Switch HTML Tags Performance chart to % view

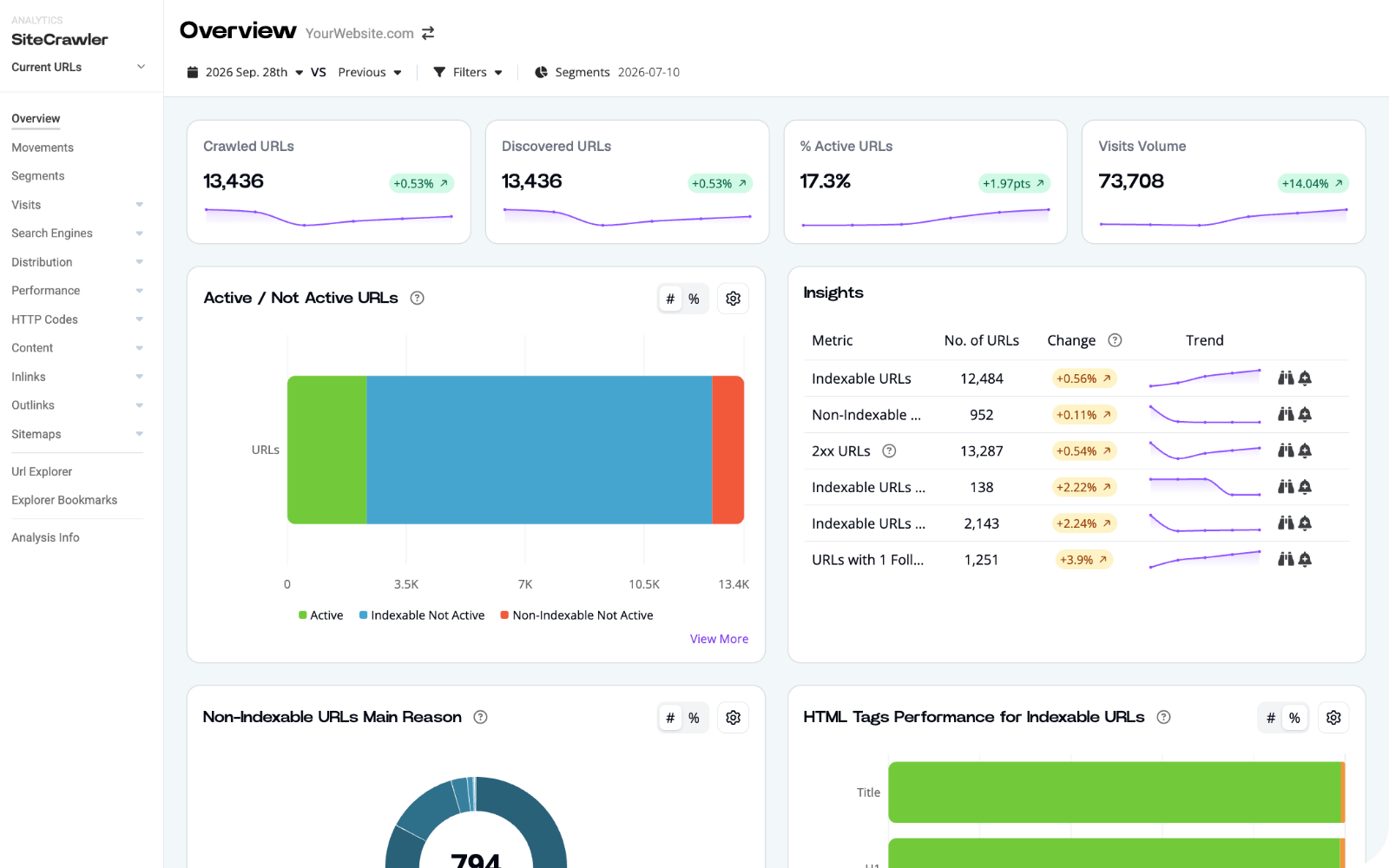[x=1295, y=718]
